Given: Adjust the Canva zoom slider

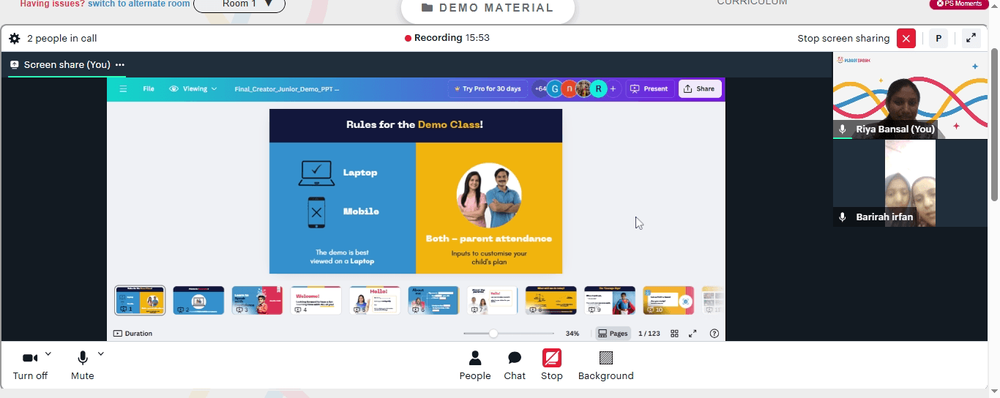Looking at the screenshot, I should point(493,334).
